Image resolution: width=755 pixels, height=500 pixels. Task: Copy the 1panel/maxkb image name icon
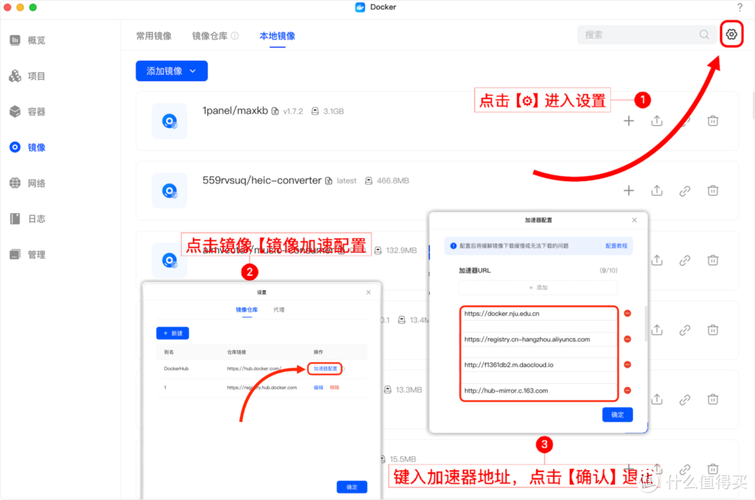click(275, 111)
